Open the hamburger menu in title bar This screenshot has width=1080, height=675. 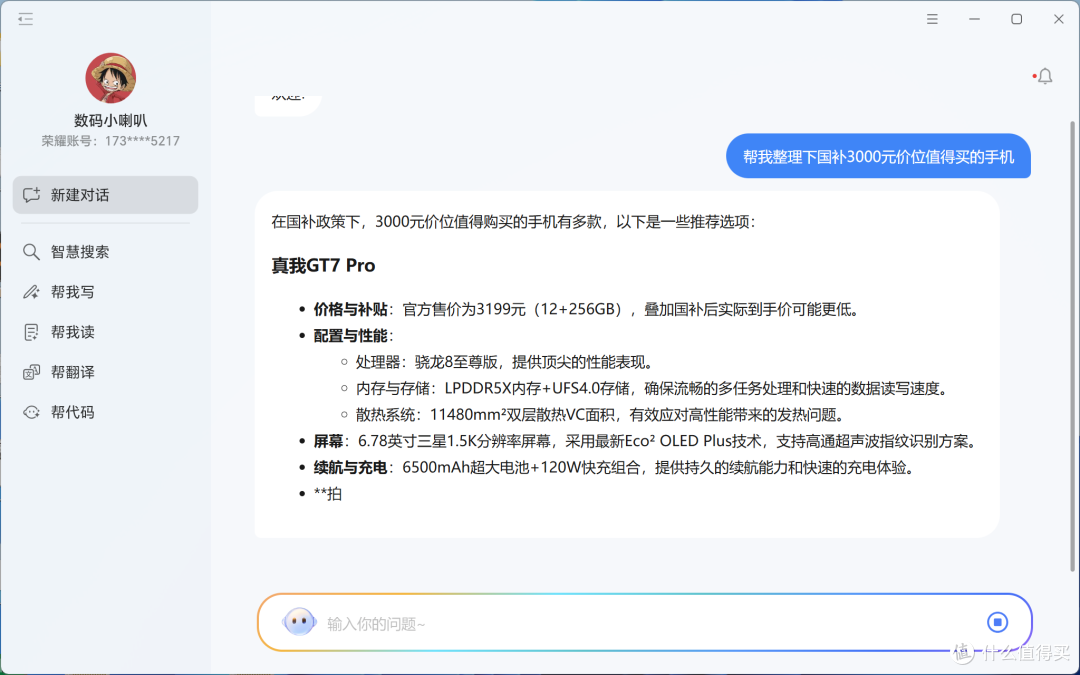(932, 19)
